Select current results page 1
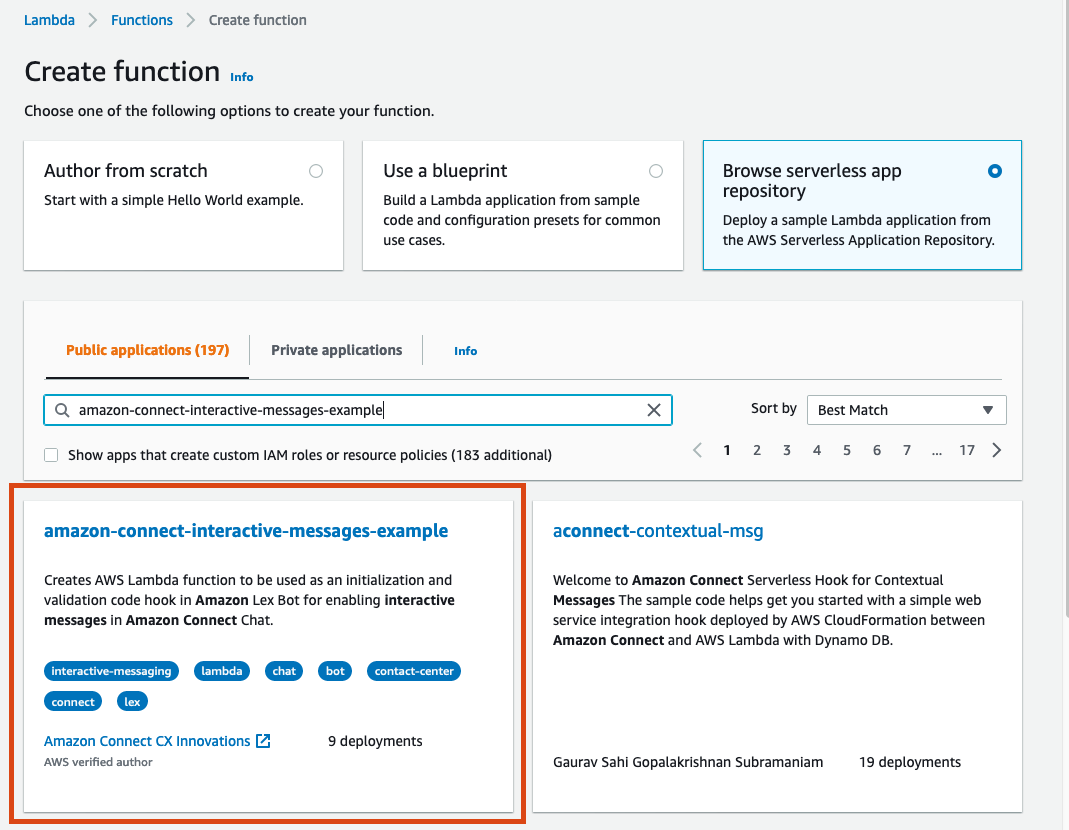The height and width of the screenshot is (830, 1069). [727, 450]
